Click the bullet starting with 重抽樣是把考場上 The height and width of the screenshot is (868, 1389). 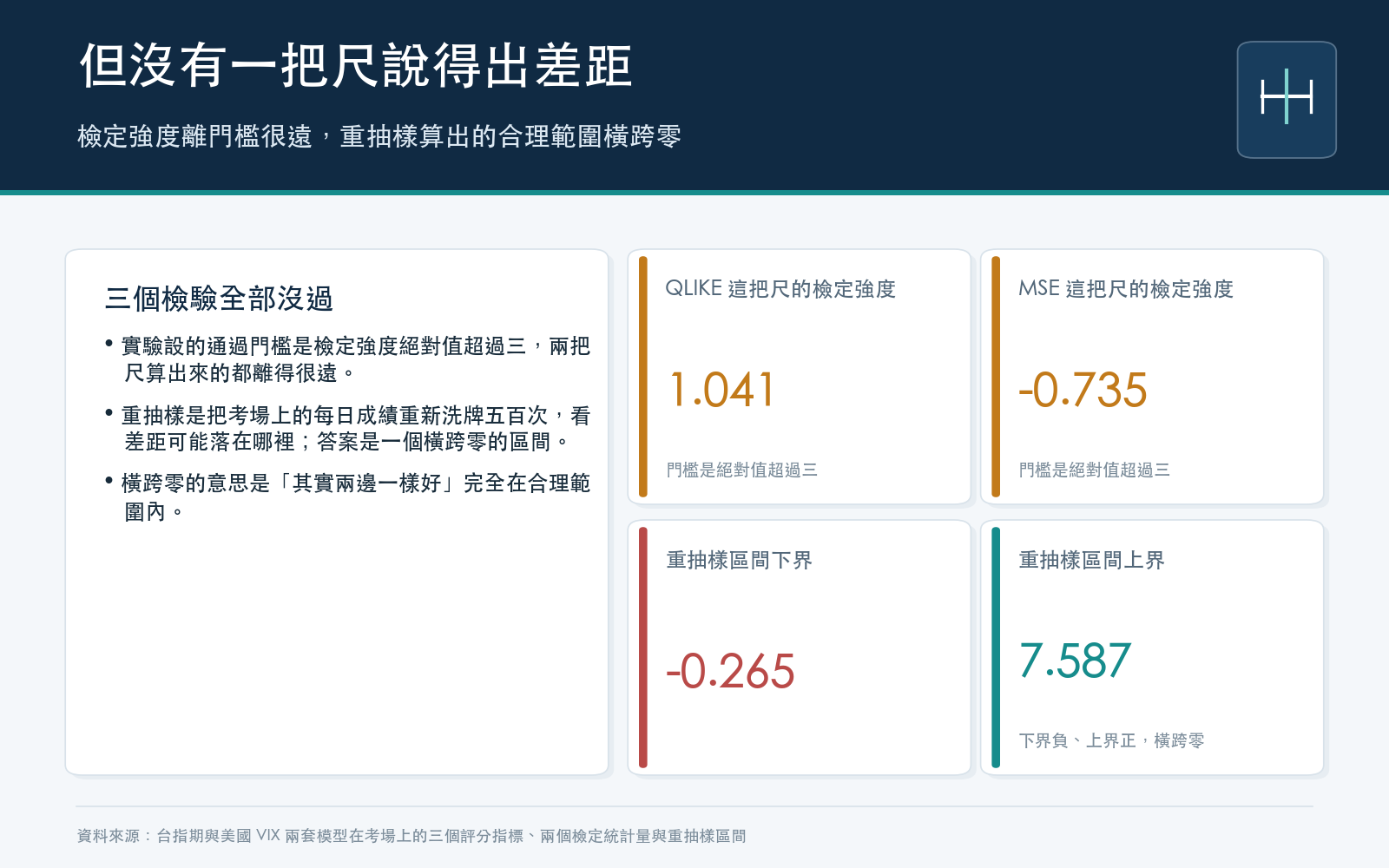tap(347, 429)
